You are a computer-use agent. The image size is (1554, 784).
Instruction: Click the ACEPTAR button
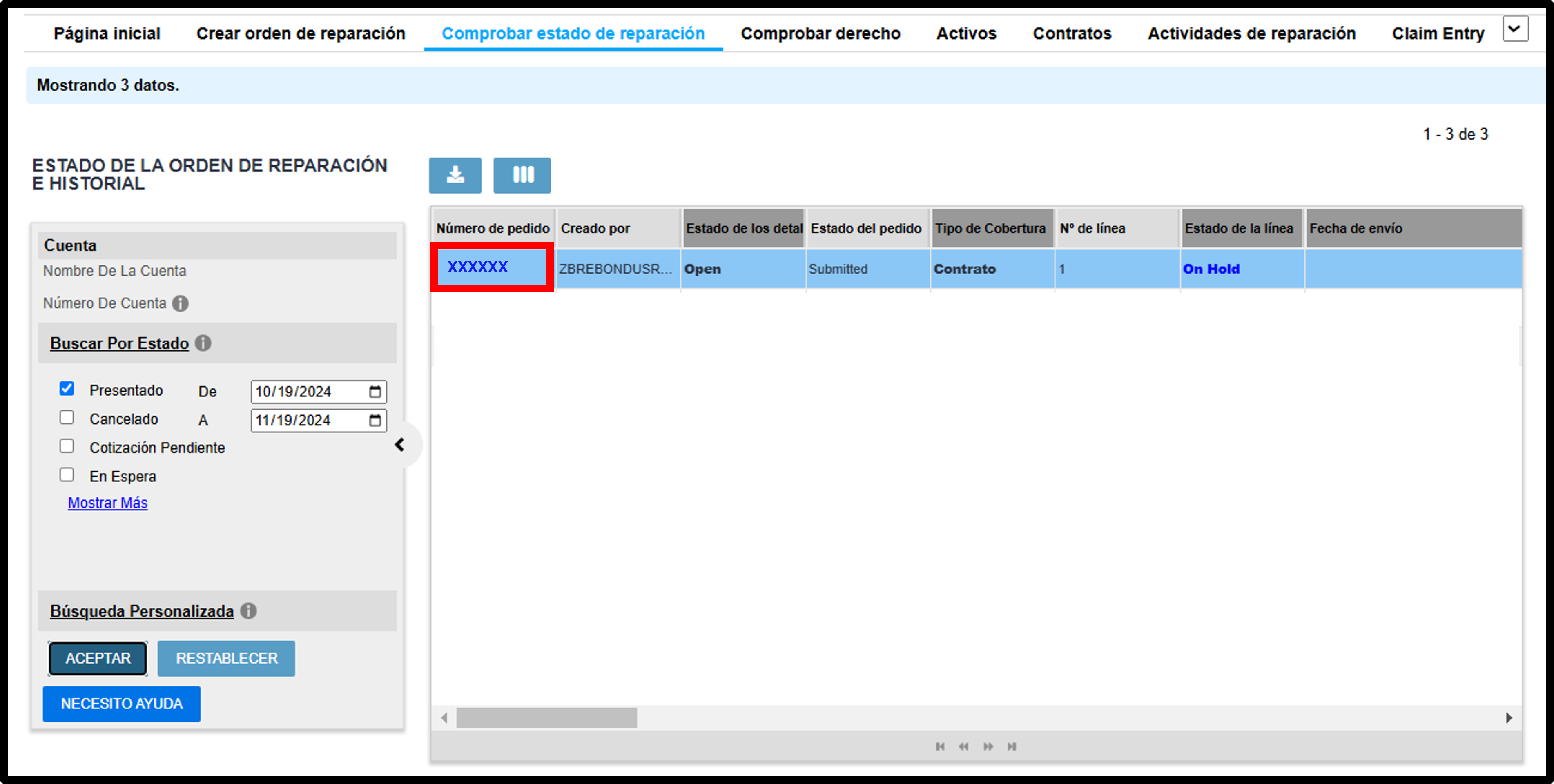click(x=98, y=658)
